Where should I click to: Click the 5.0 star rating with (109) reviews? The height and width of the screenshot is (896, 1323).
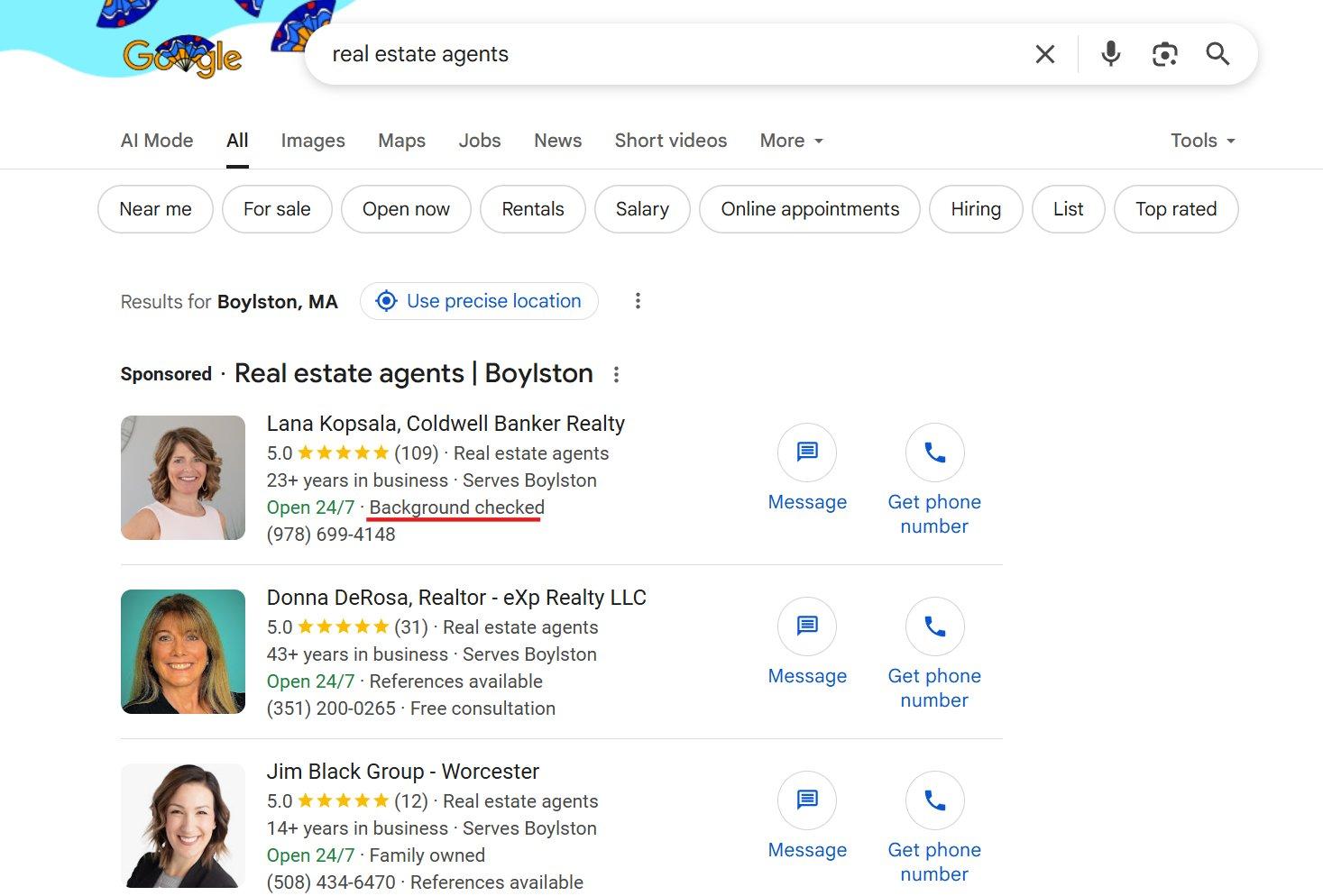[353, 453]
